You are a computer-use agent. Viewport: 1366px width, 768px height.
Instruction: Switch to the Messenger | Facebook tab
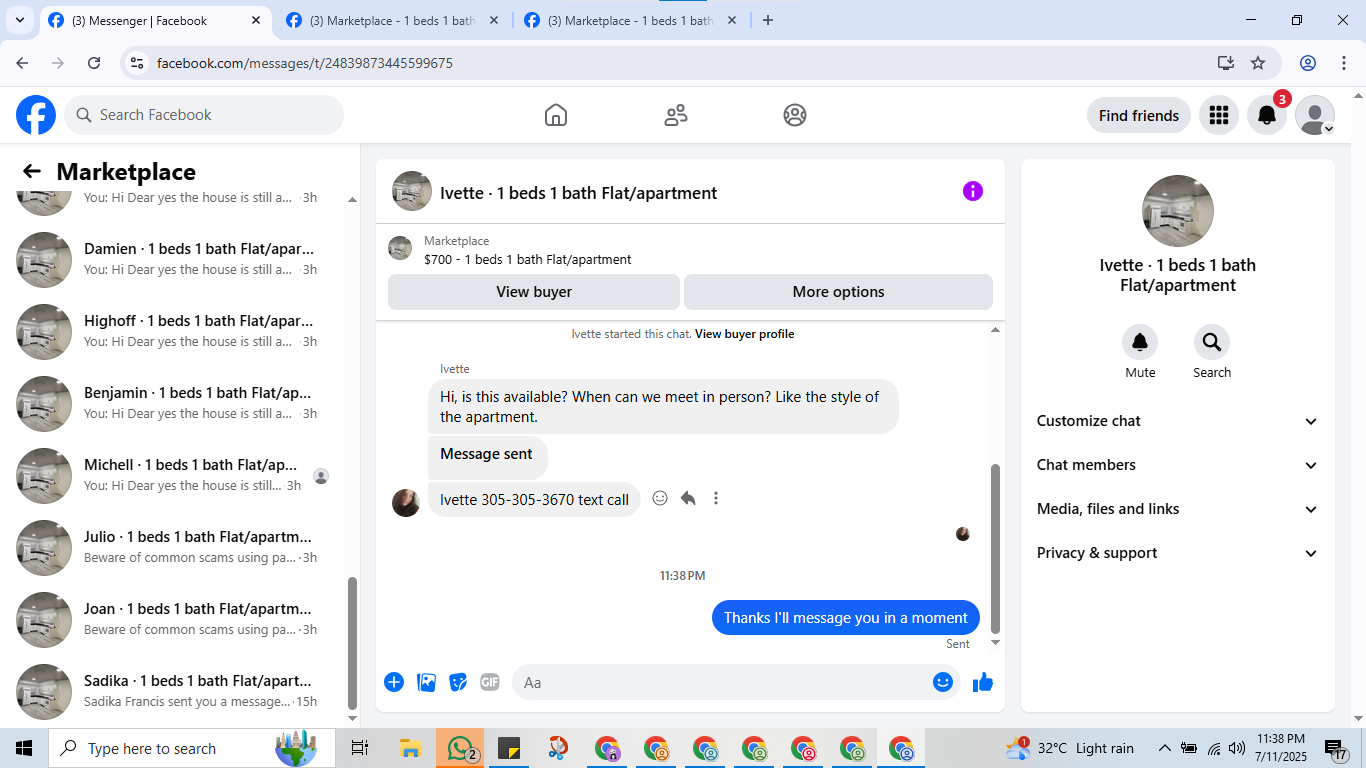tap(155, 20)
